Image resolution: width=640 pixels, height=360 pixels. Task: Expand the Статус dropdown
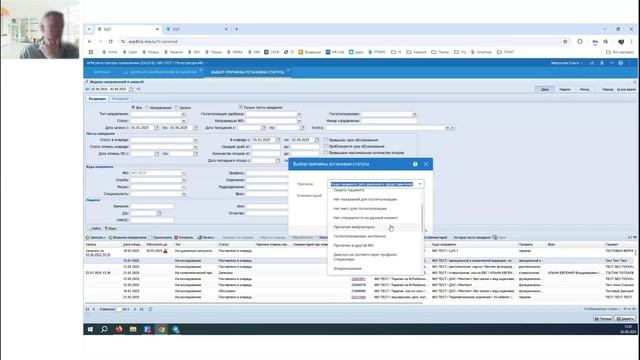(183, 121)
